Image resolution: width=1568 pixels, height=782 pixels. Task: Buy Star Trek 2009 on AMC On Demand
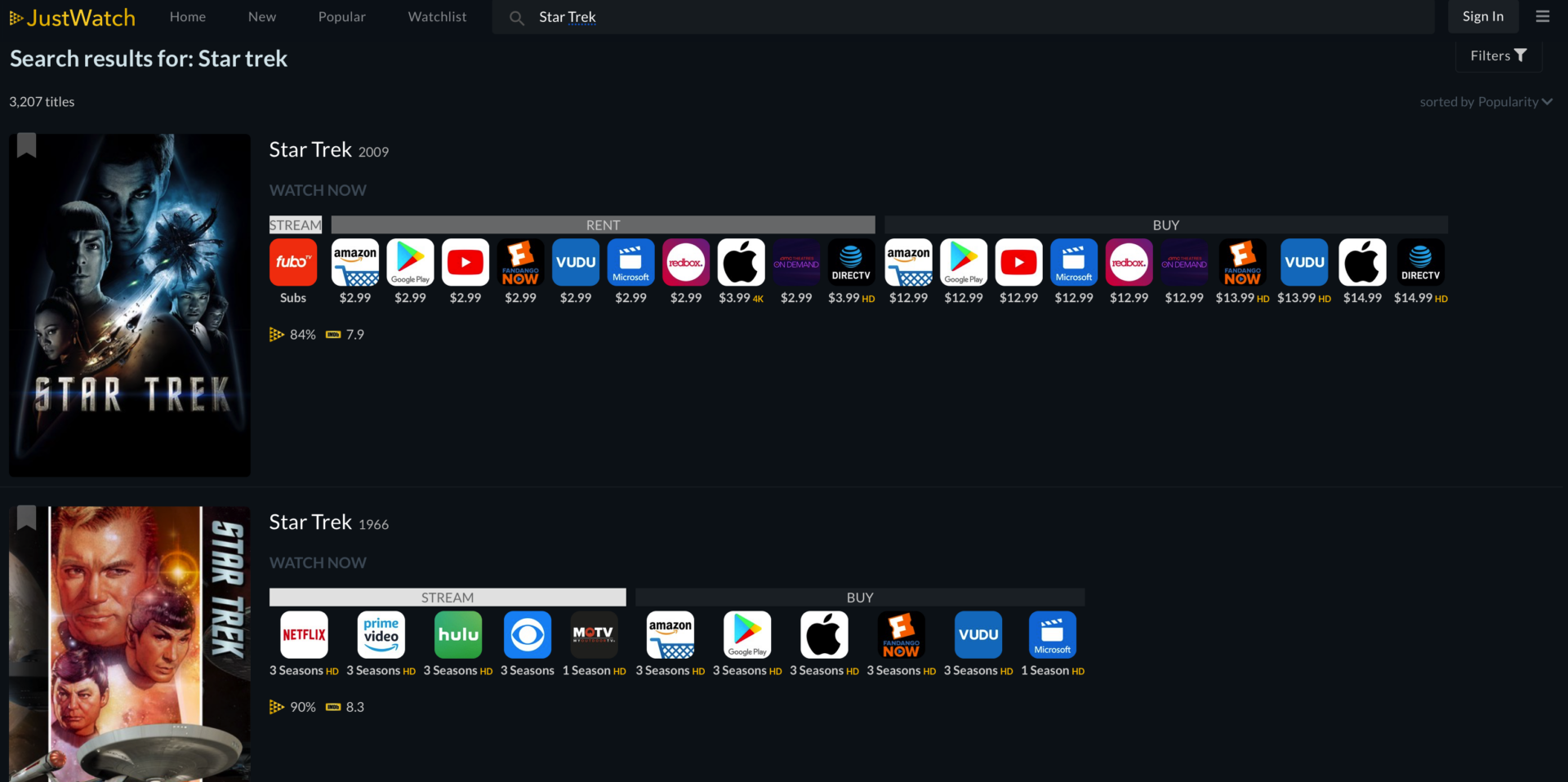point(1184,262)
